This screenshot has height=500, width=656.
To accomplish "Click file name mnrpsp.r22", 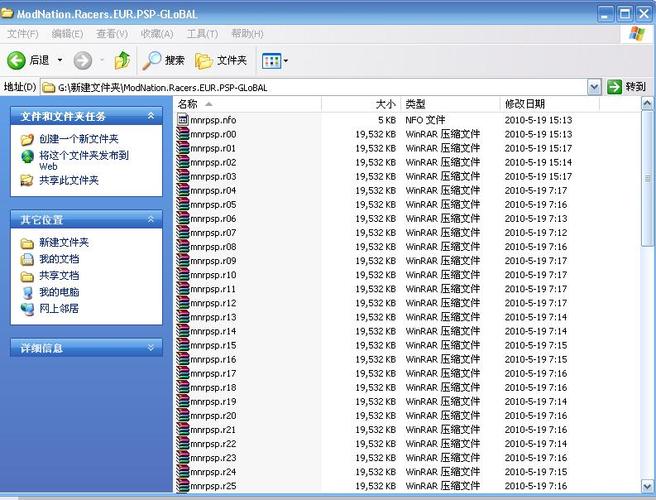I will click(x=213, y=444).
